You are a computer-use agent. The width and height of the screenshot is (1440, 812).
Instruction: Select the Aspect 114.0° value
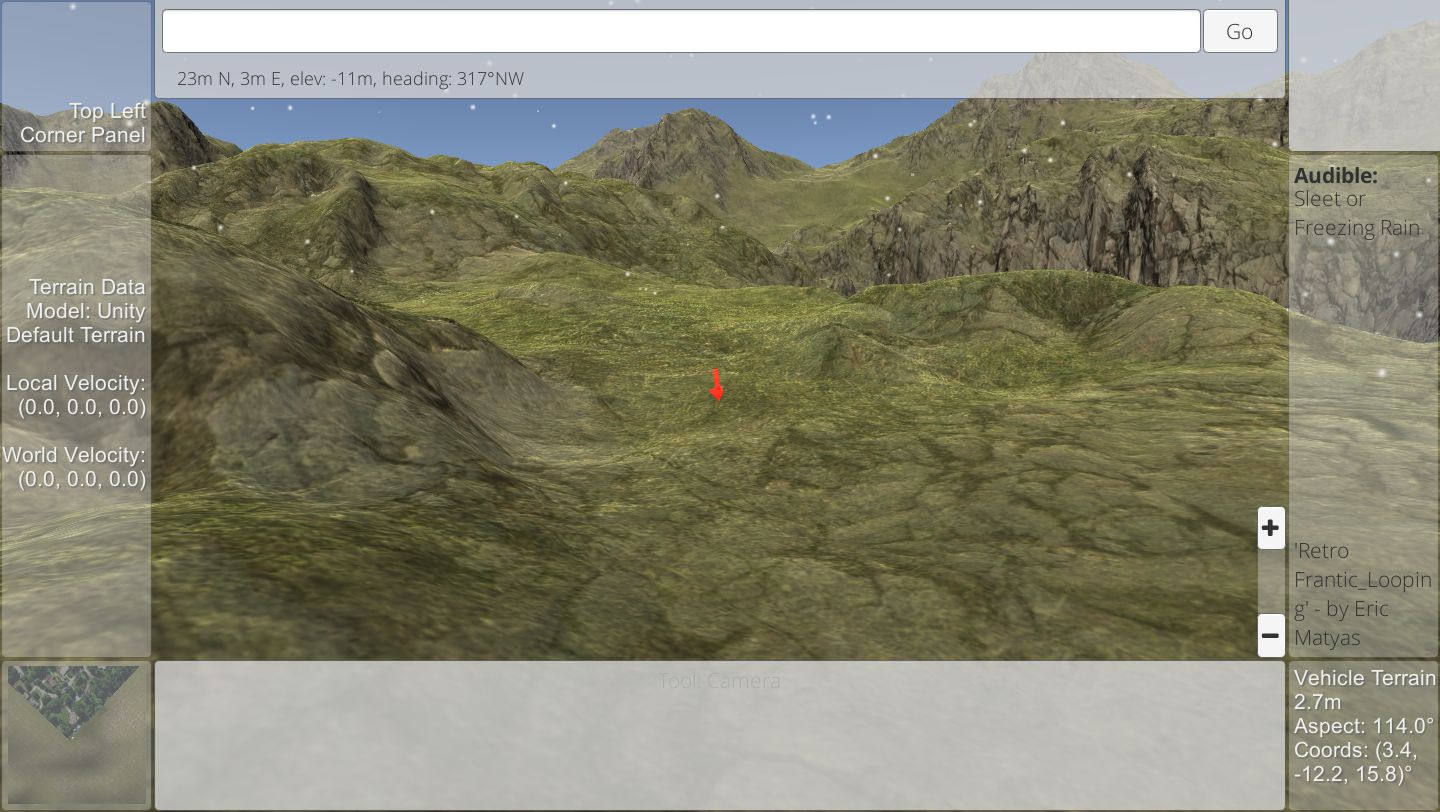(1357, 726)
